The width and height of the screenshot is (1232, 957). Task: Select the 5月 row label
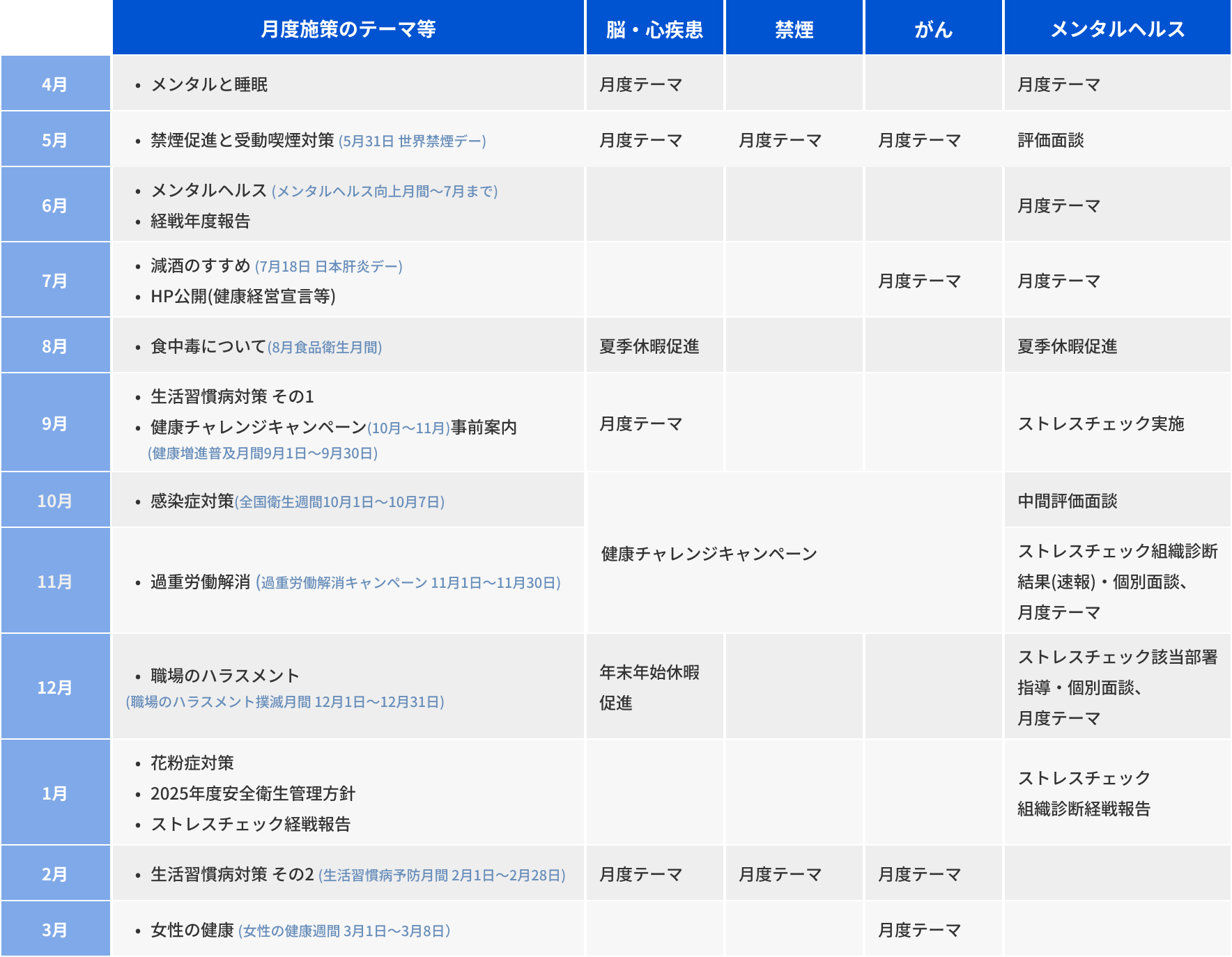click(55, 139)
